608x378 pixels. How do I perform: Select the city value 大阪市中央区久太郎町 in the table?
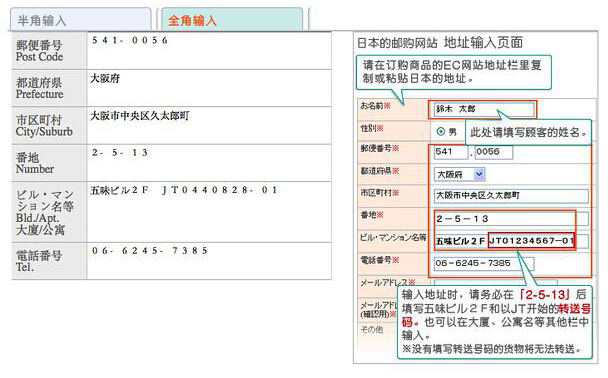pyautogui.click(x=140, y=116)
